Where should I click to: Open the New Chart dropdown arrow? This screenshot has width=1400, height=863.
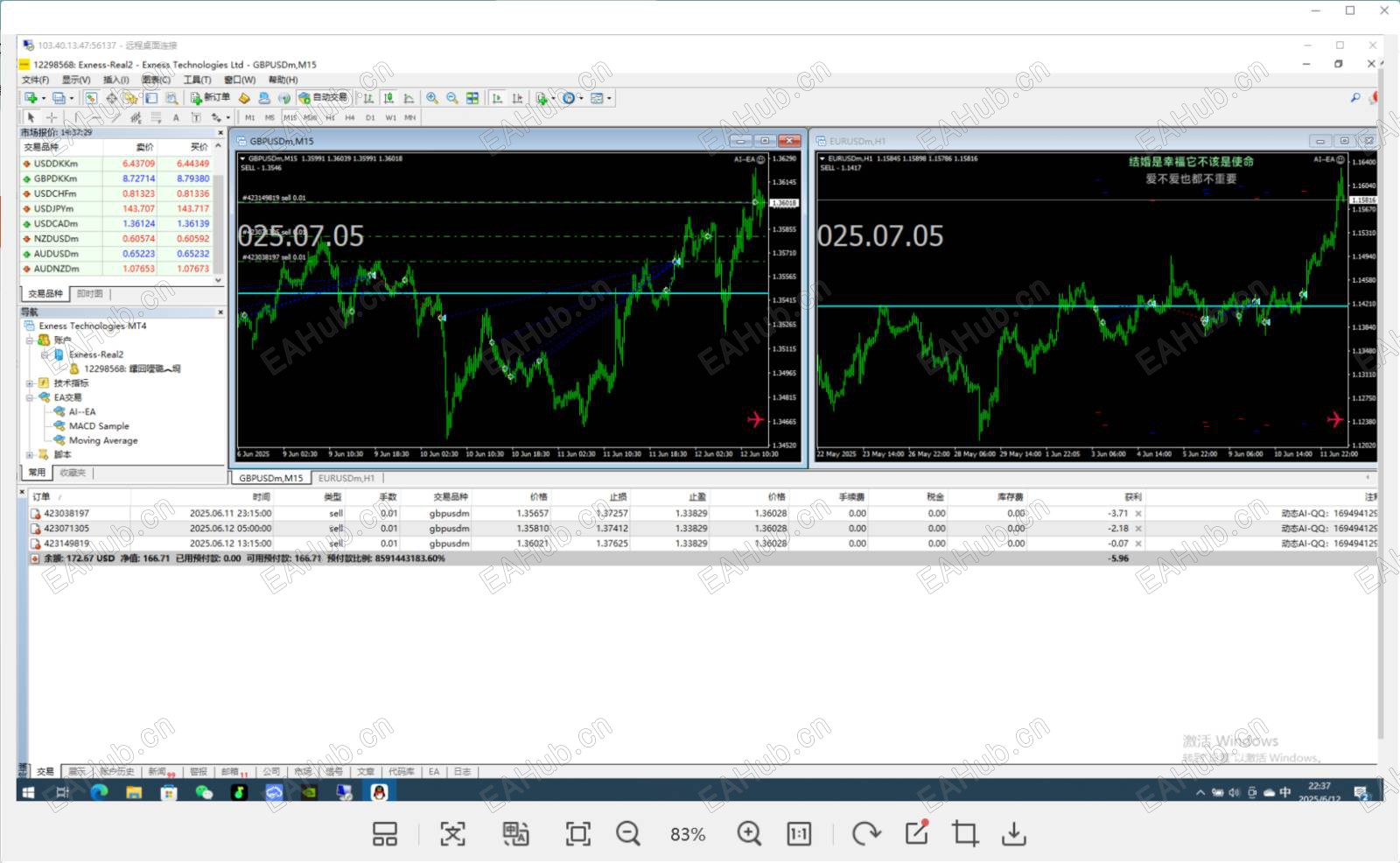[x=44, y=98]
